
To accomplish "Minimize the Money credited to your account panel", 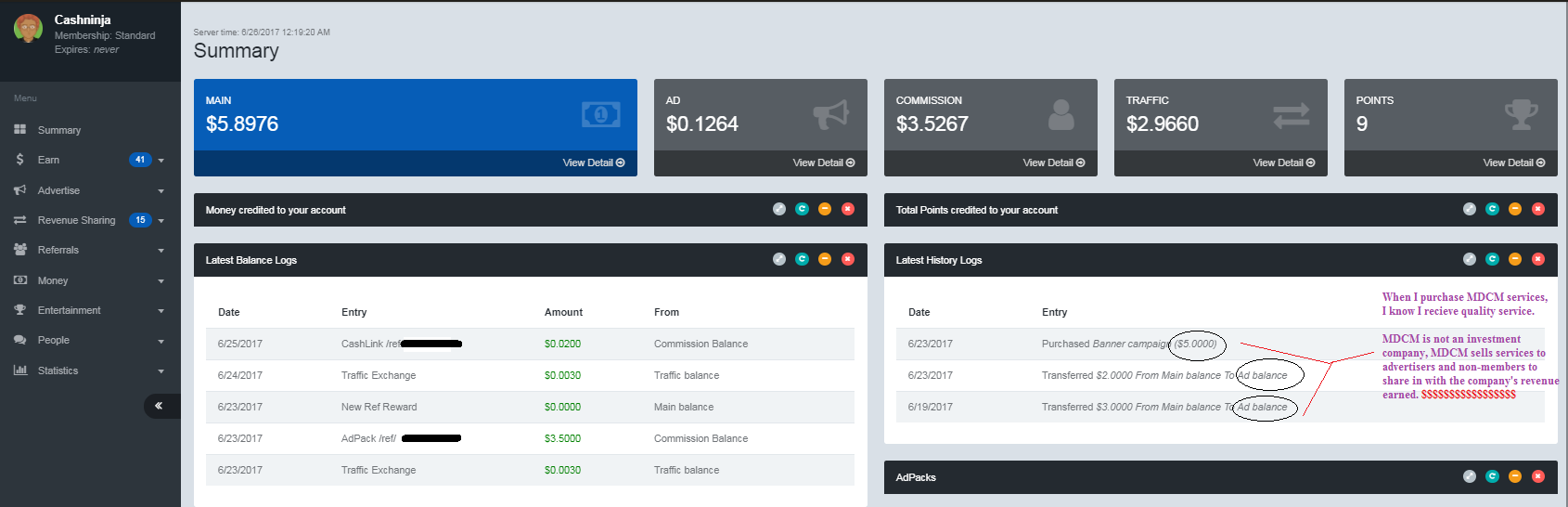I will 825,209.
